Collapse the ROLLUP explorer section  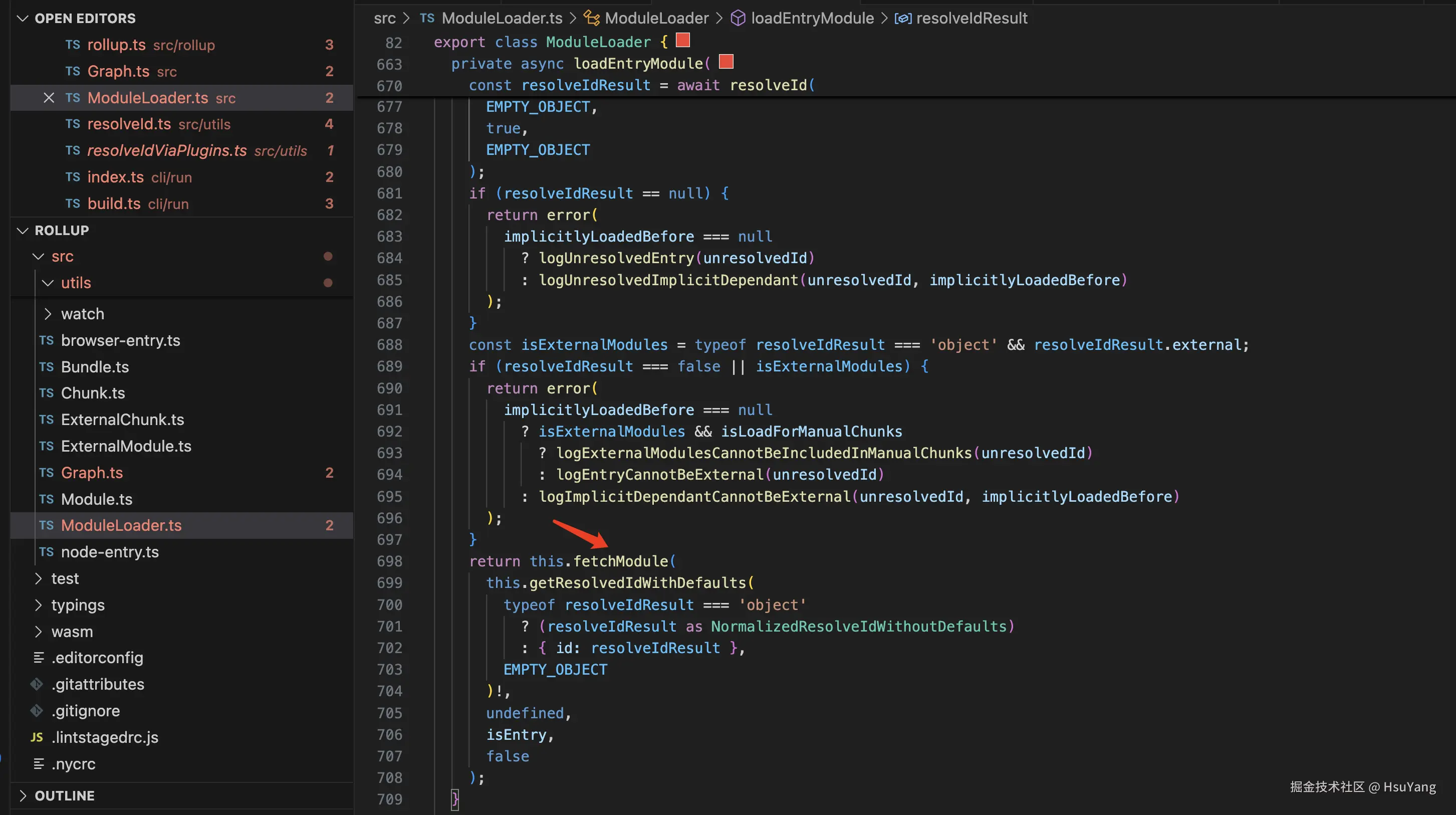(23, 230)
